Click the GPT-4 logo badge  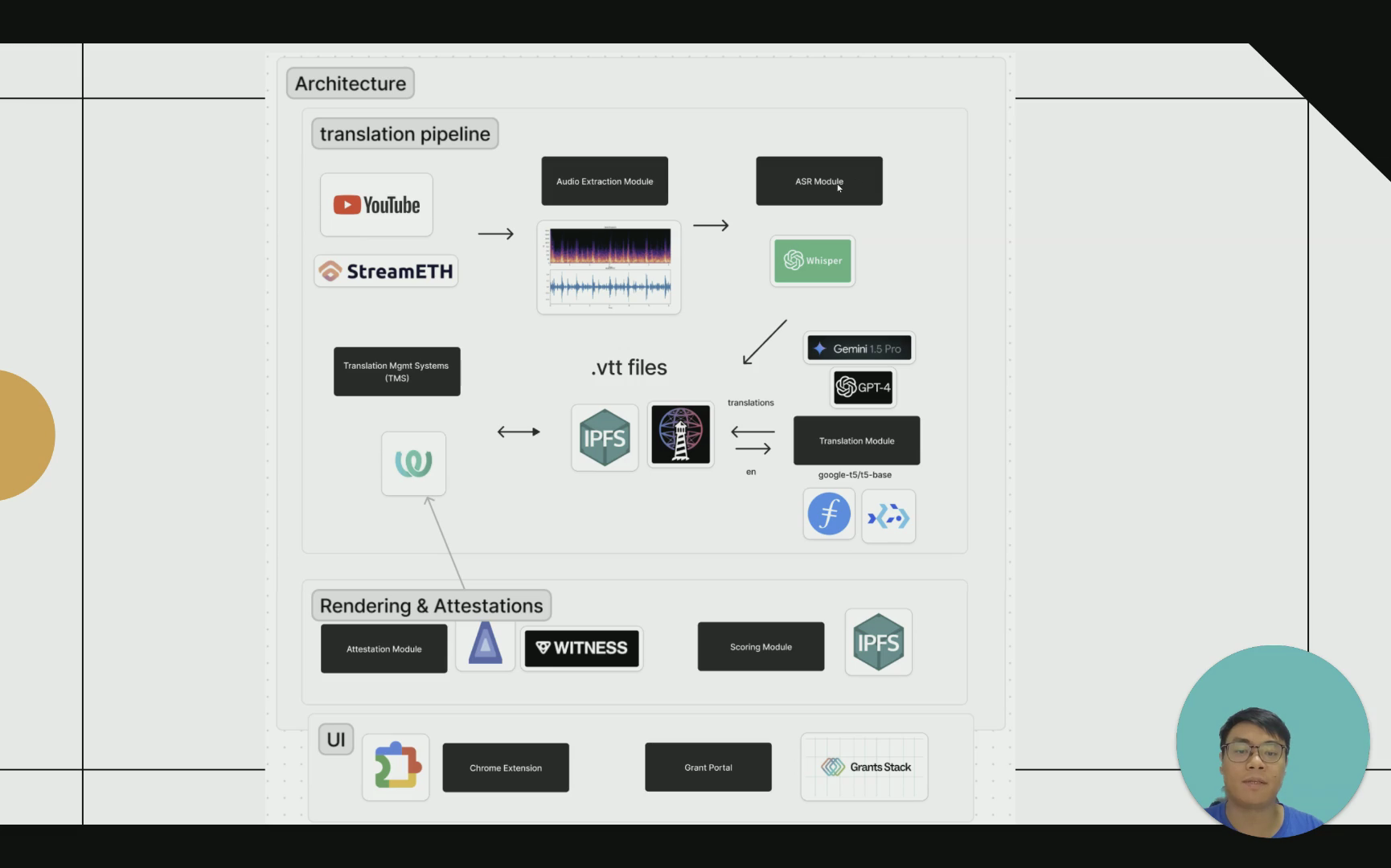coord(864,387)
